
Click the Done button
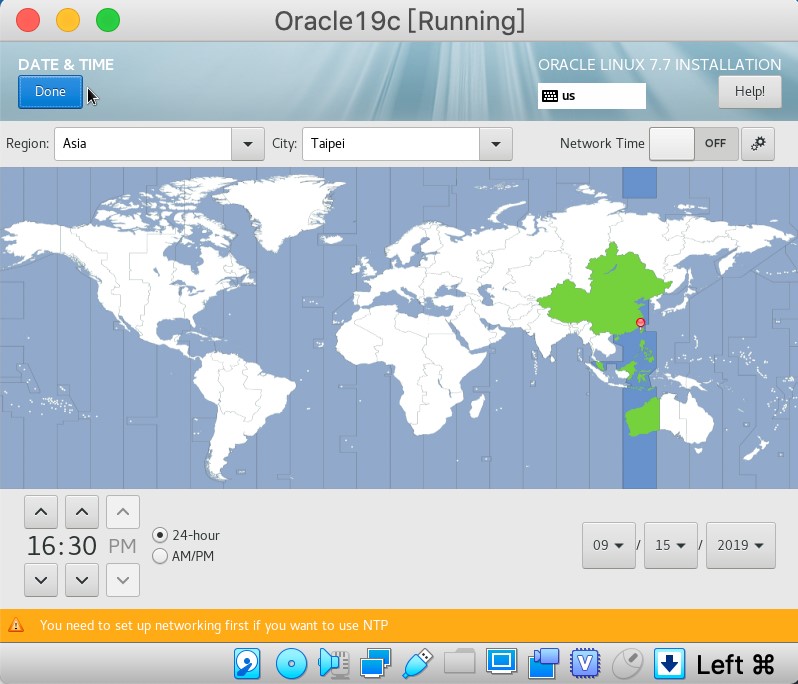tap(50, 92)
